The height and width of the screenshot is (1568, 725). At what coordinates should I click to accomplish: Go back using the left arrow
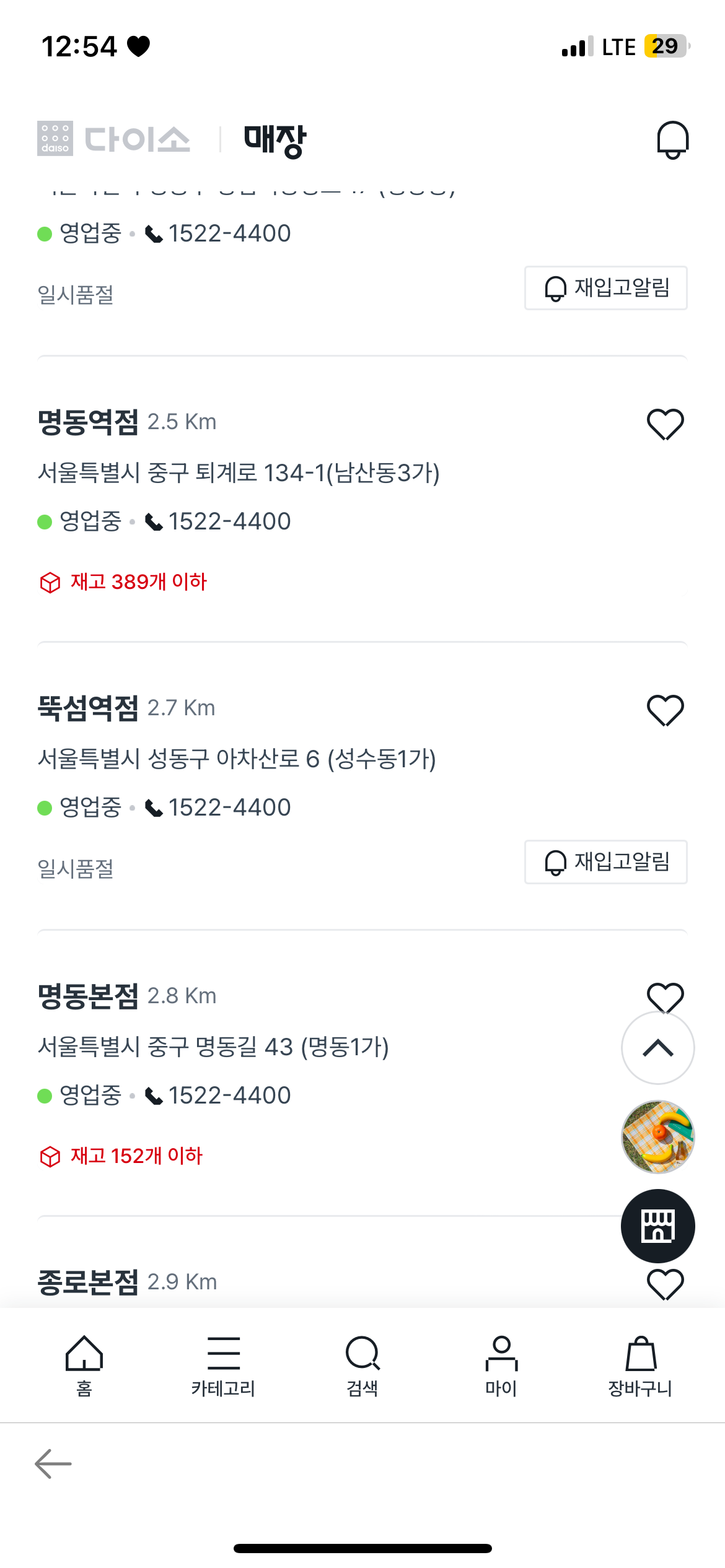[53, 1464]
